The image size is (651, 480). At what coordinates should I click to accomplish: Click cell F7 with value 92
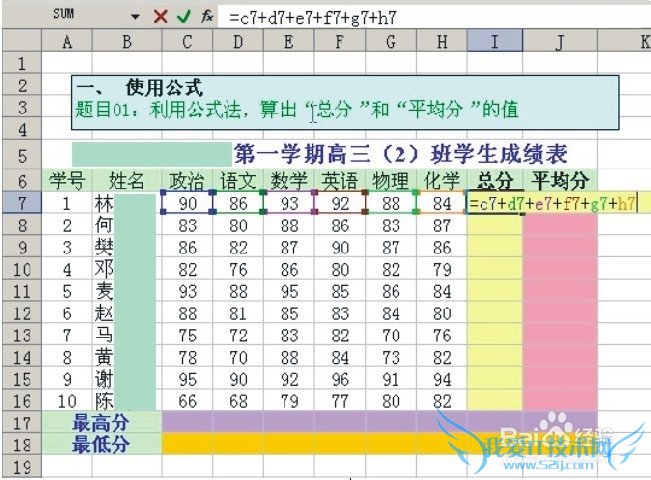340,203
